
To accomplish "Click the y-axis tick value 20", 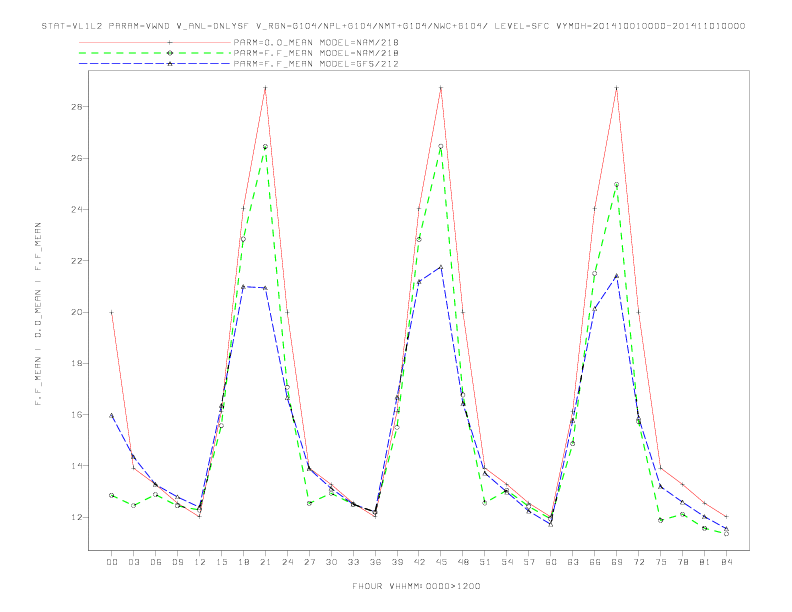I will (77, 312).
